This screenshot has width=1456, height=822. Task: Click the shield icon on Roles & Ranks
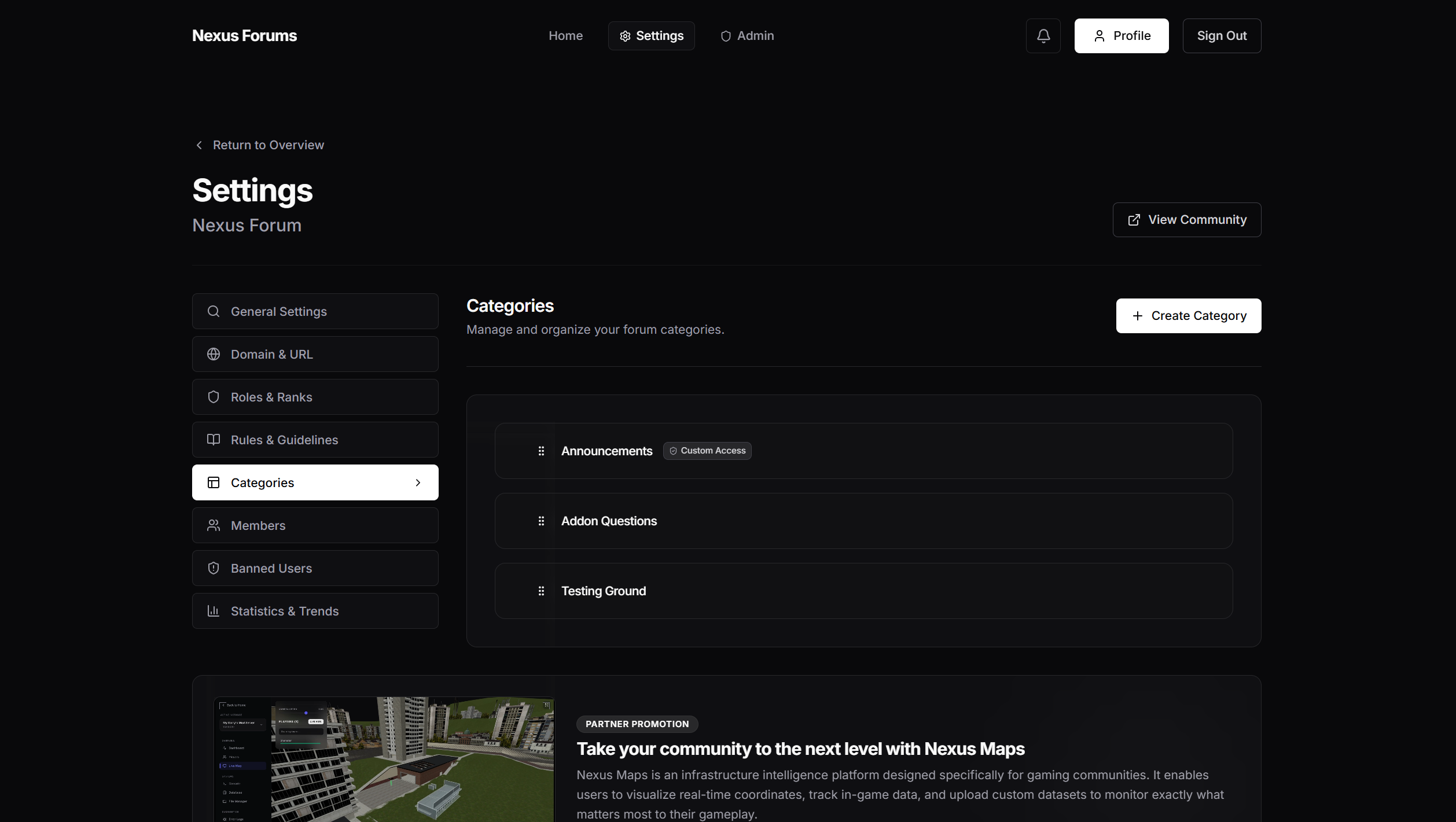(214, 397)
